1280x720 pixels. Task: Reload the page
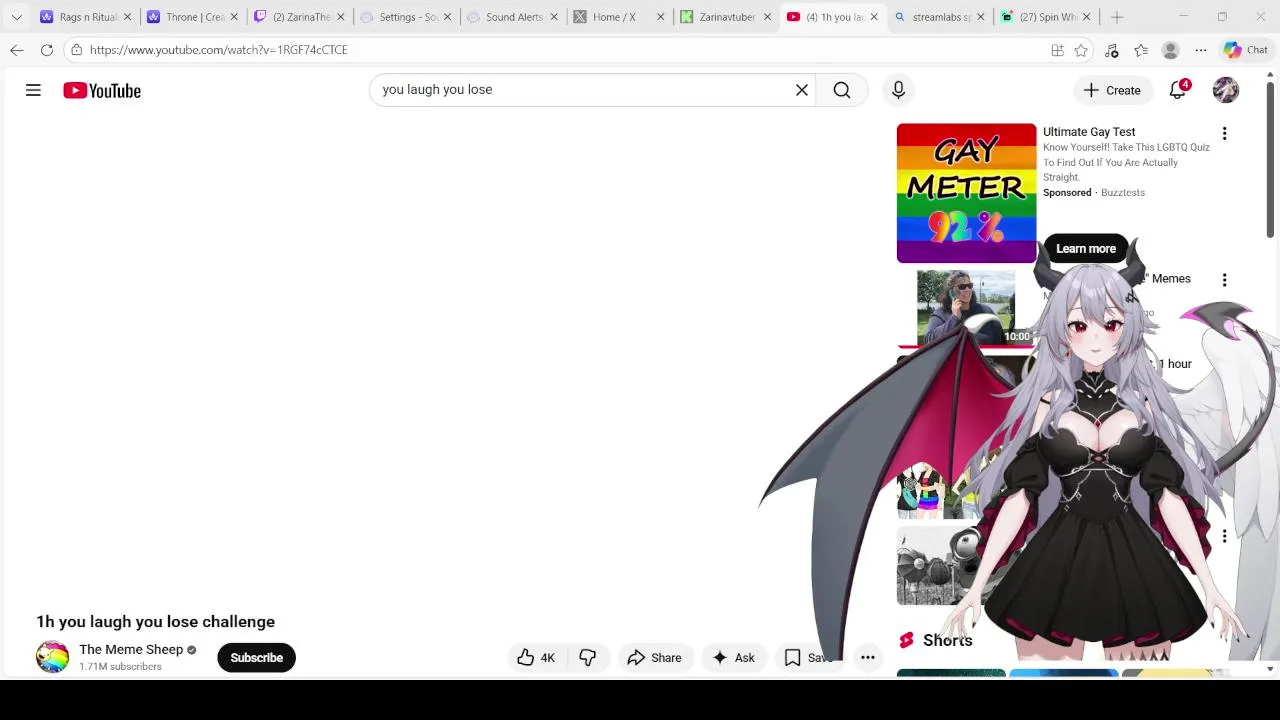point(47,50)
